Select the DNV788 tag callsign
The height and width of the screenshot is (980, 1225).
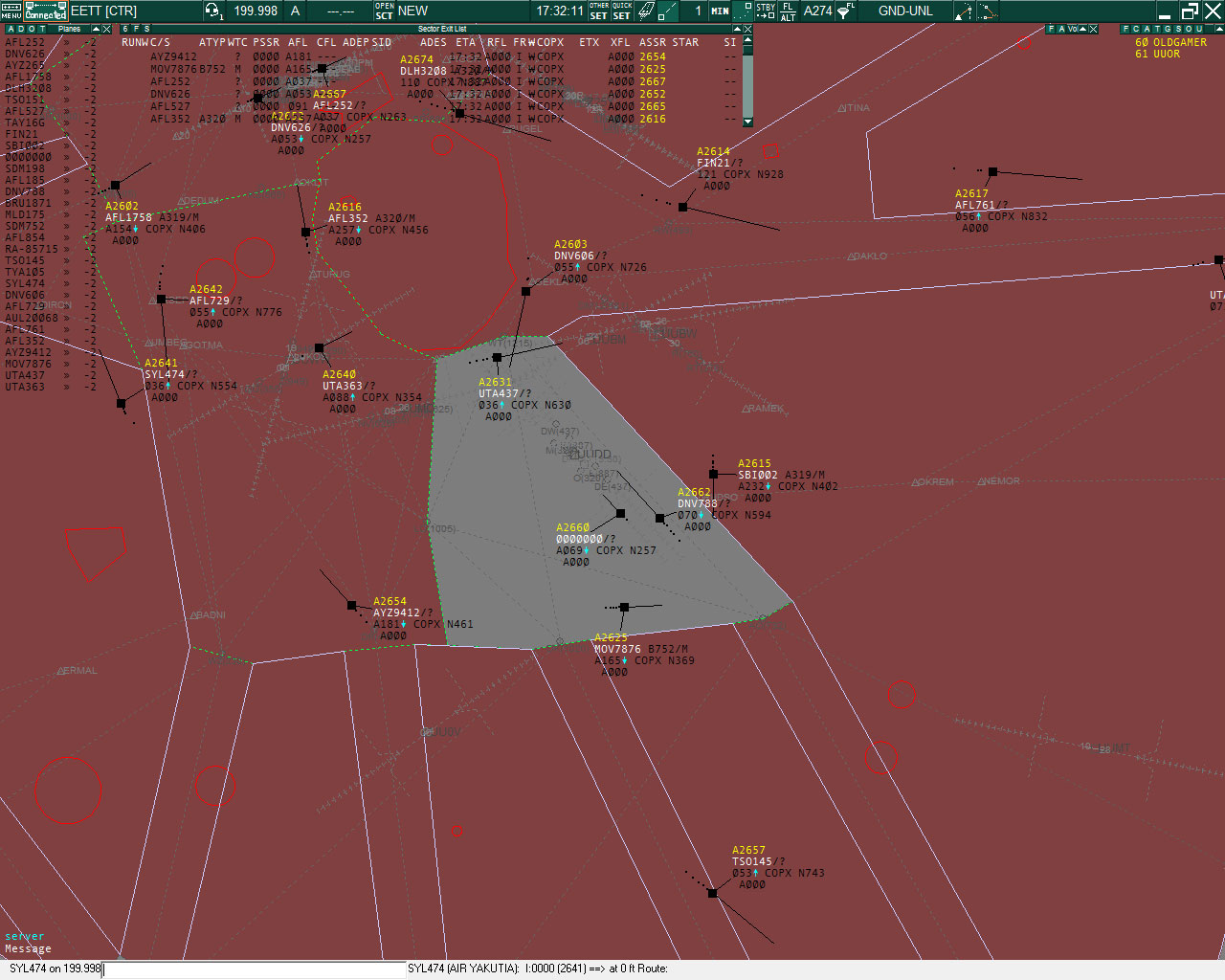point(698,503)
